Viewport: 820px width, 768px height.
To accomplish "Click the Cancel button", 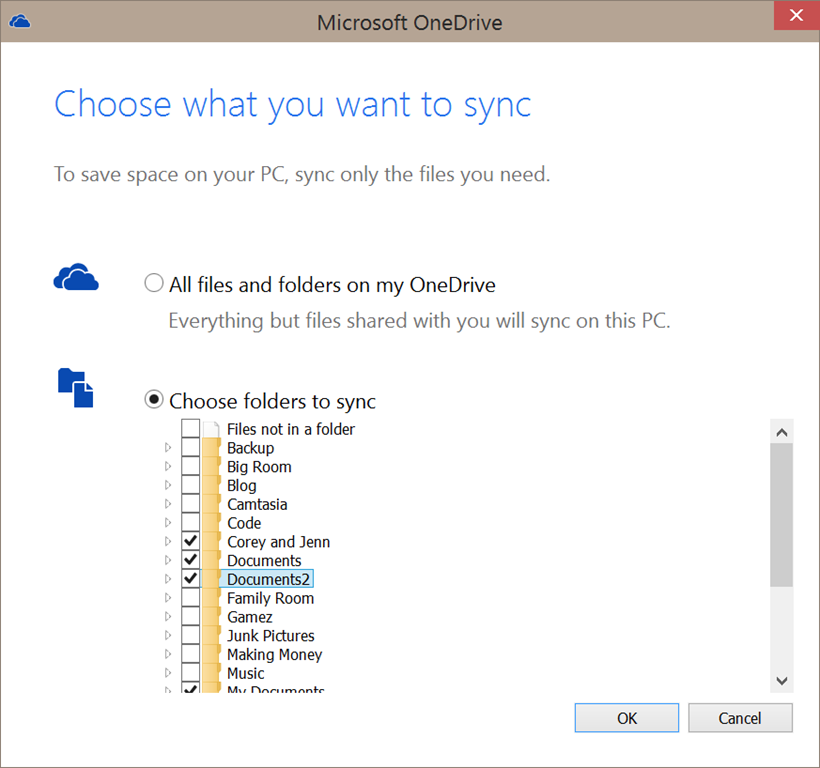I will click(x=740, y=718).
